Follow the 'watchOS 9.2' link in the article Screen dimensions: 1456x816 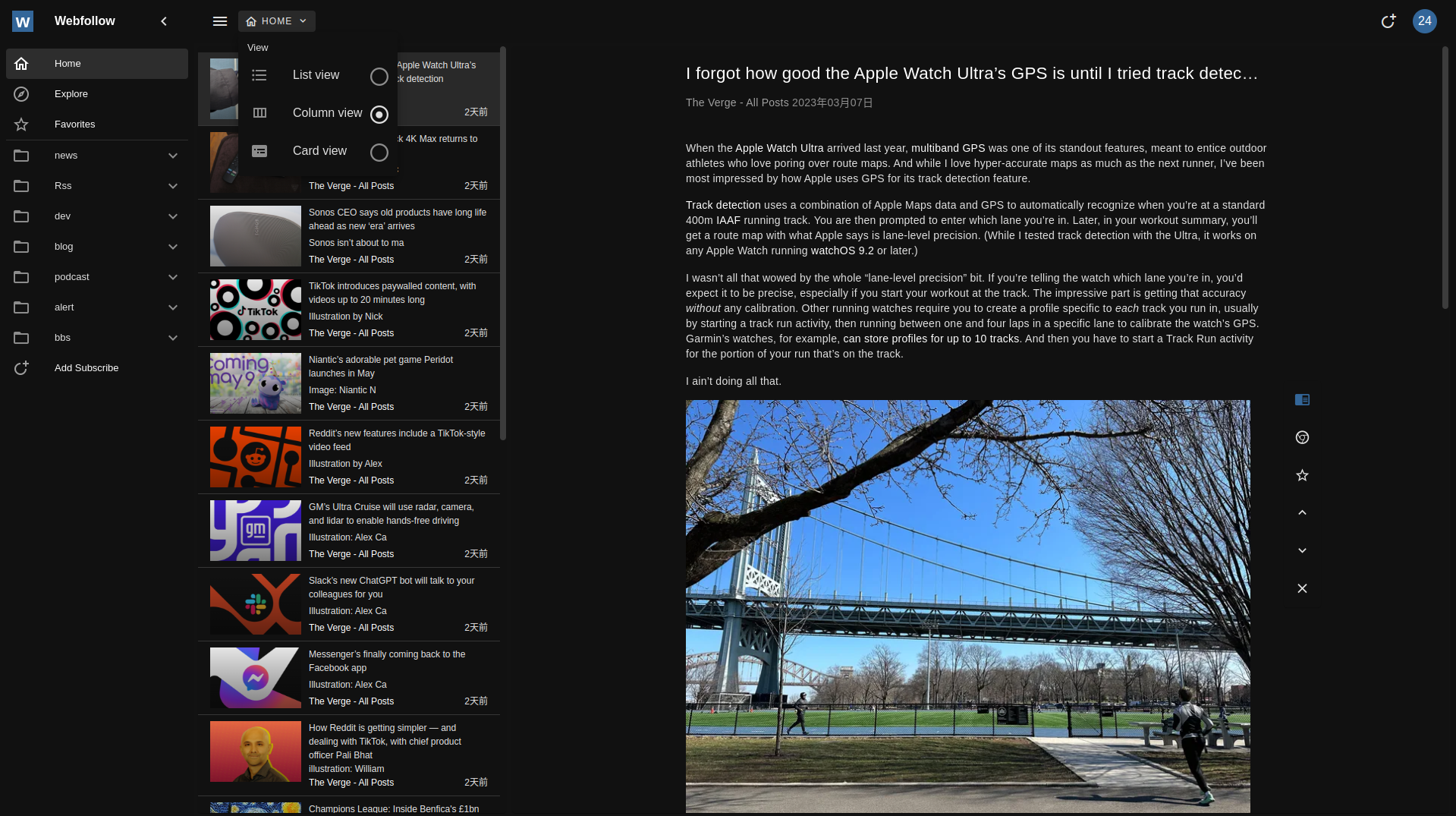coord(842,250)
